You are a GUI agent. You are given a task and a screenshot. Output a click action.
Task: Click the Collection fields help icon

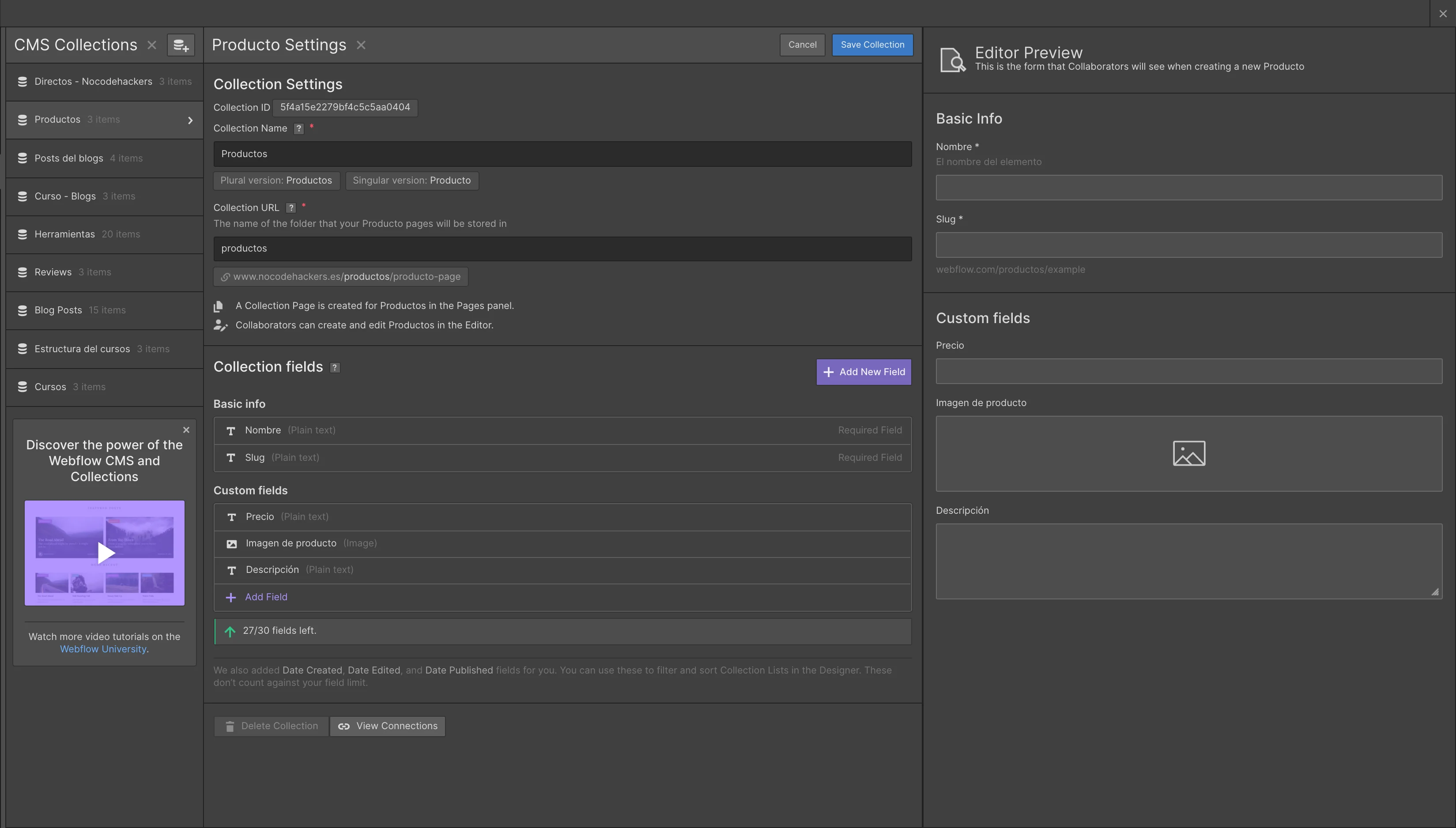tap(335, 367)
